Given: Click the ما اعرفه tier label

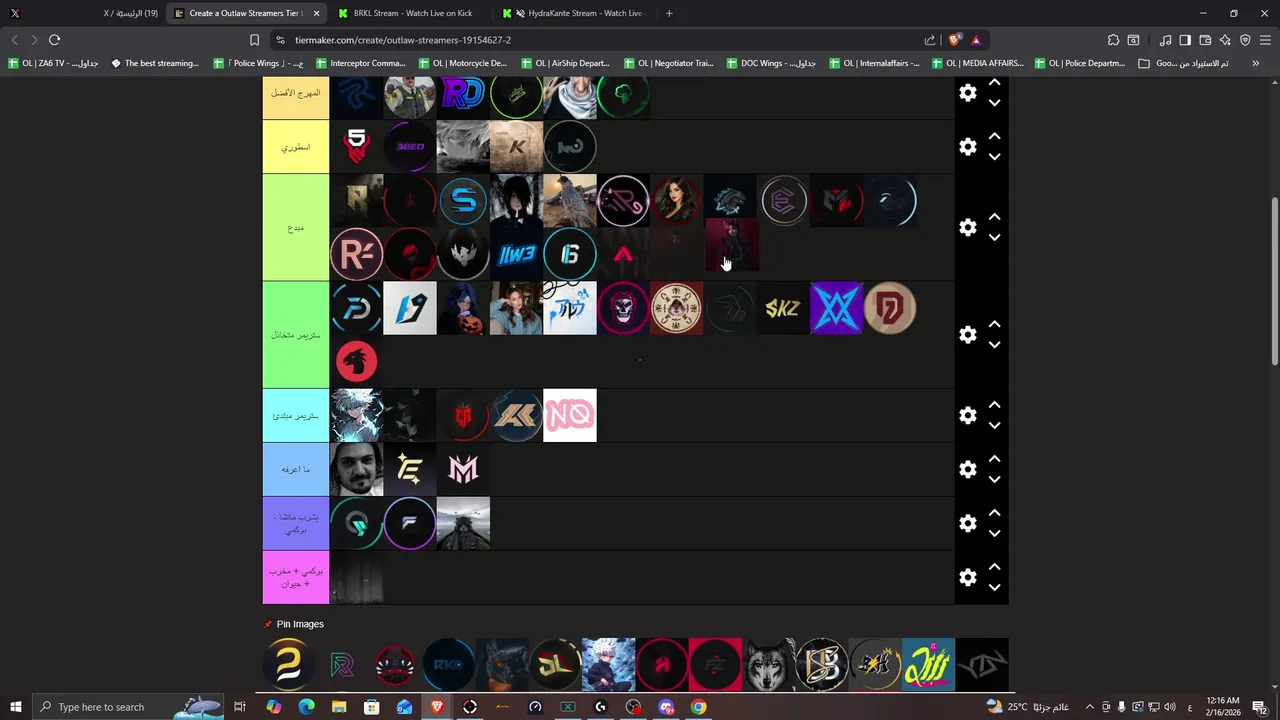Looking at the screenshot, I should tap(296, 470).
